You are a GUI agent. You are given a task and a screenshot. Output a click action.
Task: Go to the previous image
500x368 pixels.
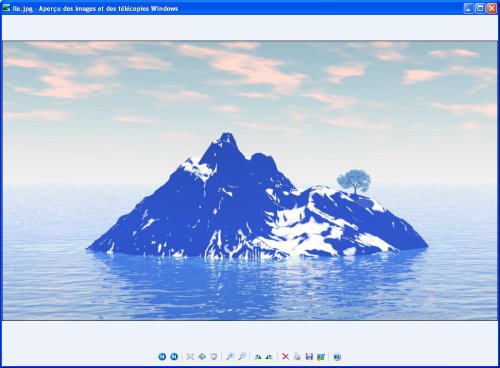[x=162, y=357]
